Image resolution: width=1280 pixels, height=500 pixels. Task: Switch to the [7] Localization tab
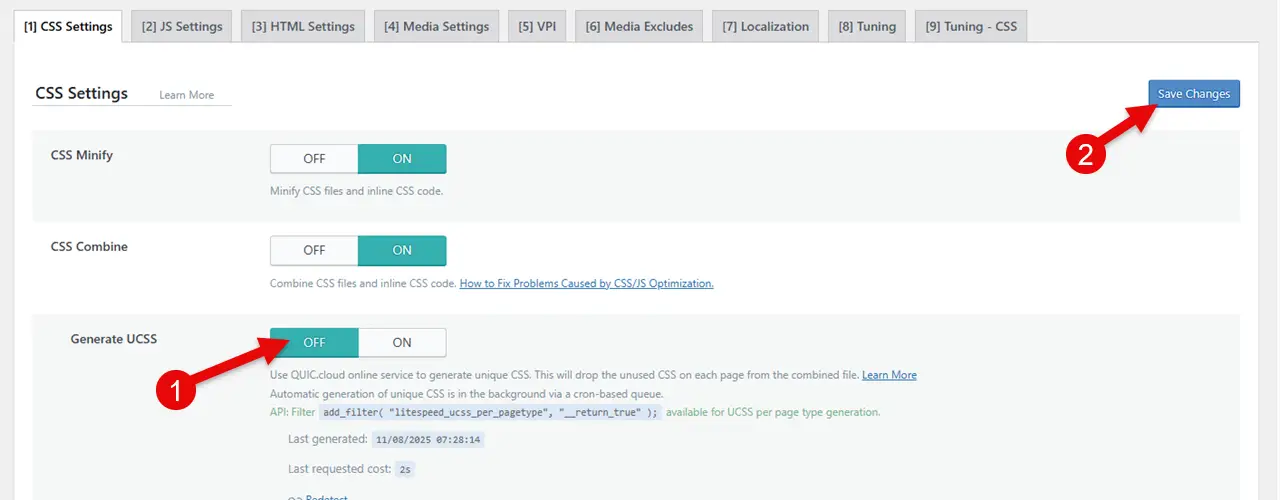(x=765, y=26)
